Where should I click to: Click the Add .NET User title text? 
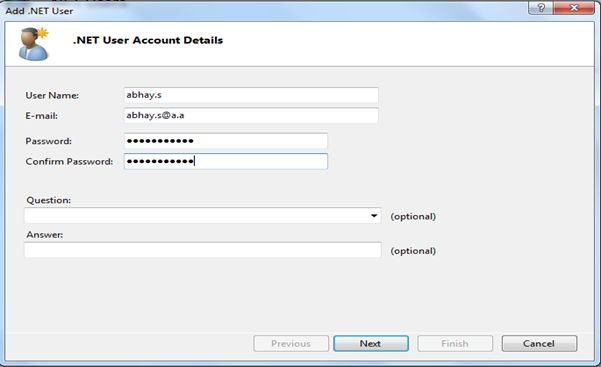tap(39, 11)
